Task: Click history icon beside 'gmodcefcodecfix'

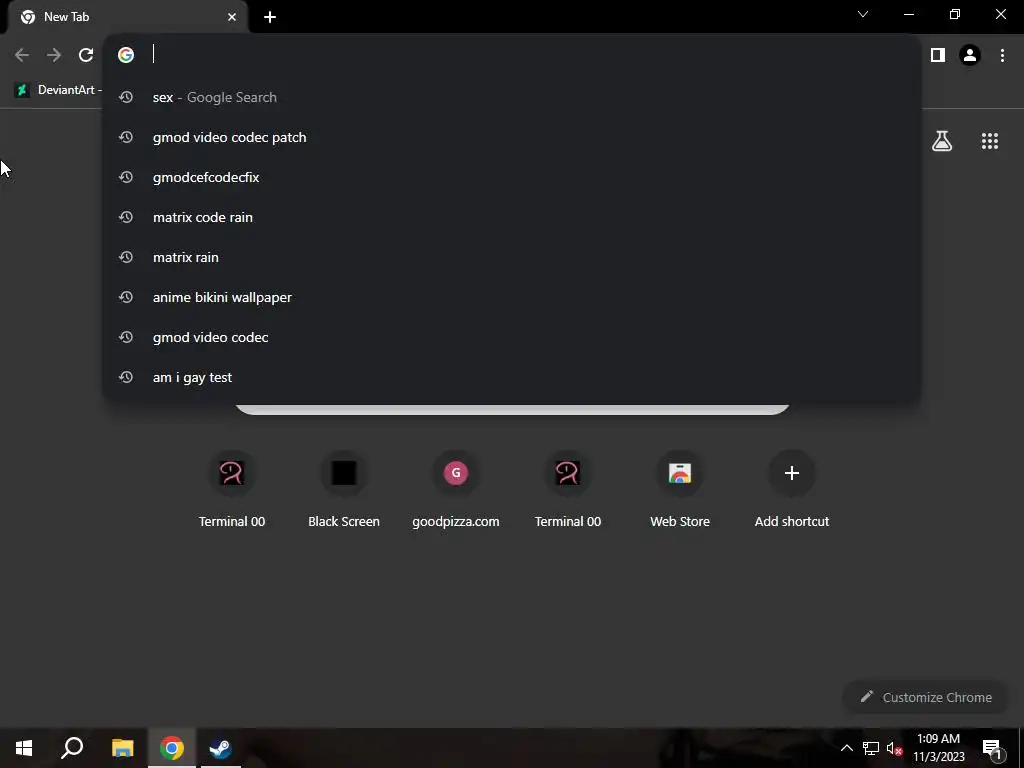Action: pyautogui.click(x=126, y=177)
